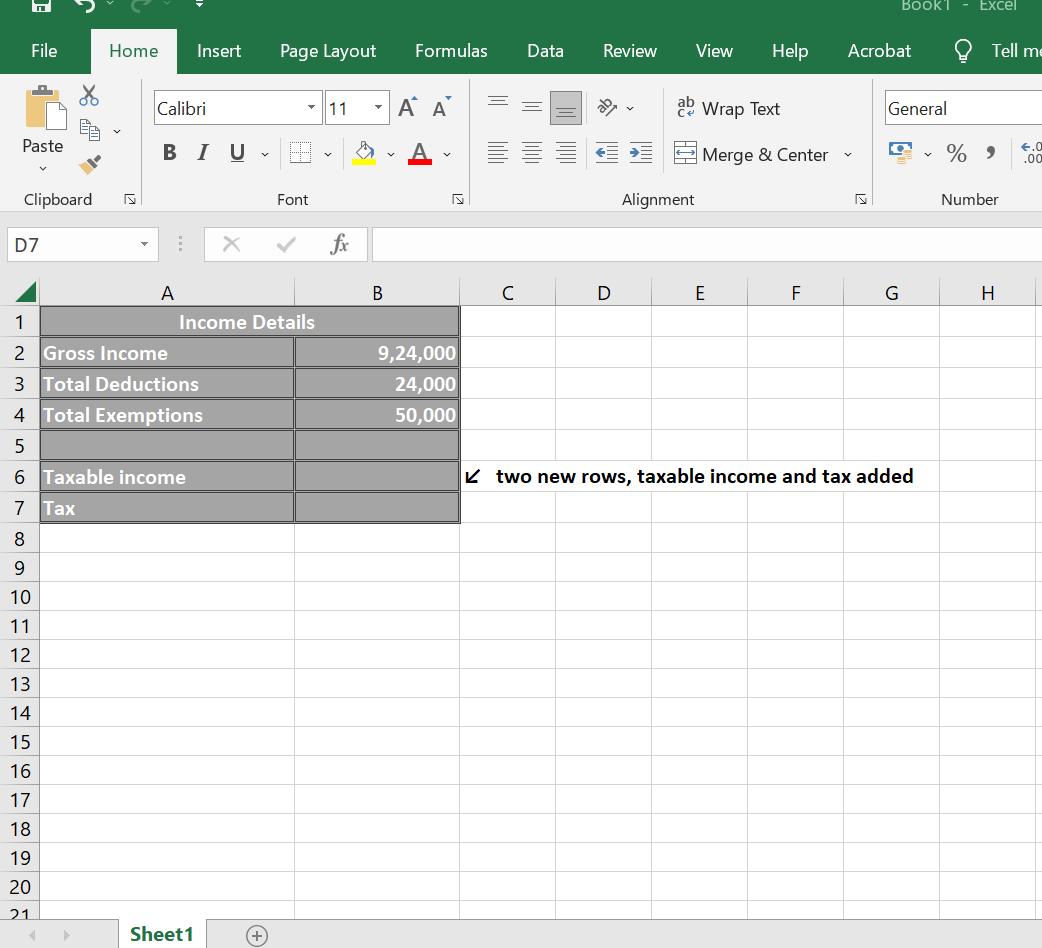Image resolution: width=1042 pixels, height=948 pixels.
Task: Expand the font size dropdown
Action: click(379, 108)
